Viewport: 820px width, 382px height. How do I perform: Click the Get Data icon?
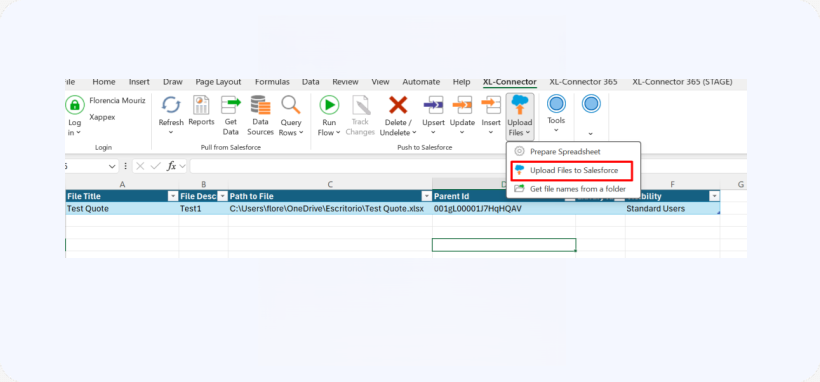tap(231, 105)
